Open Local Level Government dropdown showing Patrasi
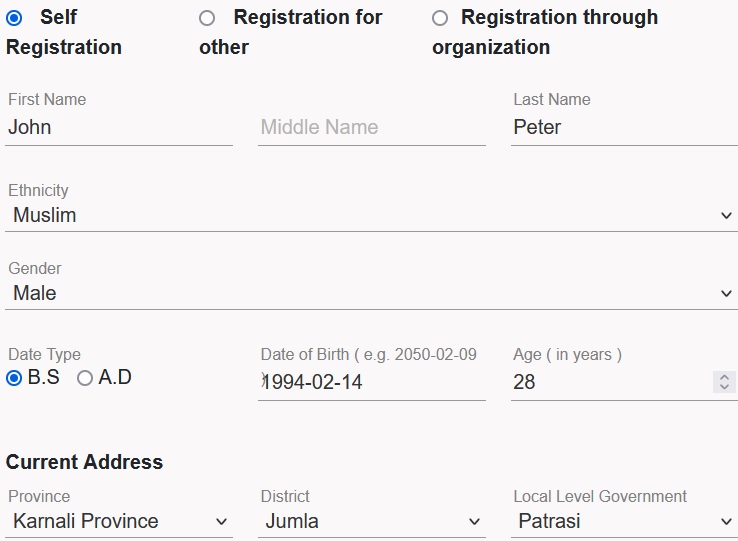Viewport: 738px width, 541px height. tap(623, 521)
